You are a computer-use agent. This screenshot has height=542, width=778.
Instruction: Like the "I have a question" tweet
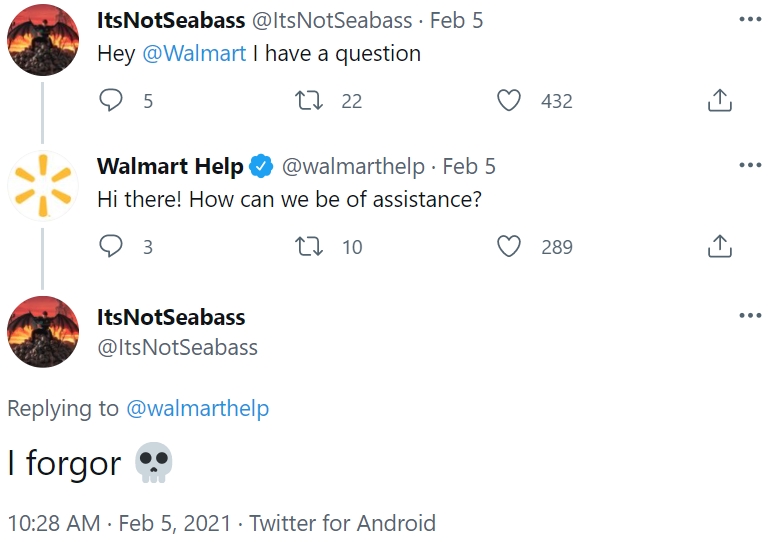pos(509,100)
